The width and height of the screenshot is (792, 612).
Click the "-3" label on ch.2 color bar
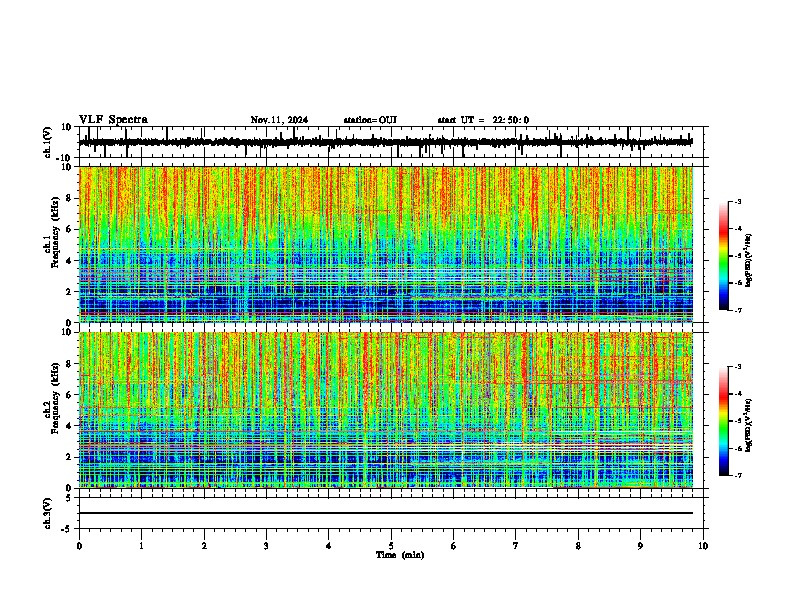737,367
